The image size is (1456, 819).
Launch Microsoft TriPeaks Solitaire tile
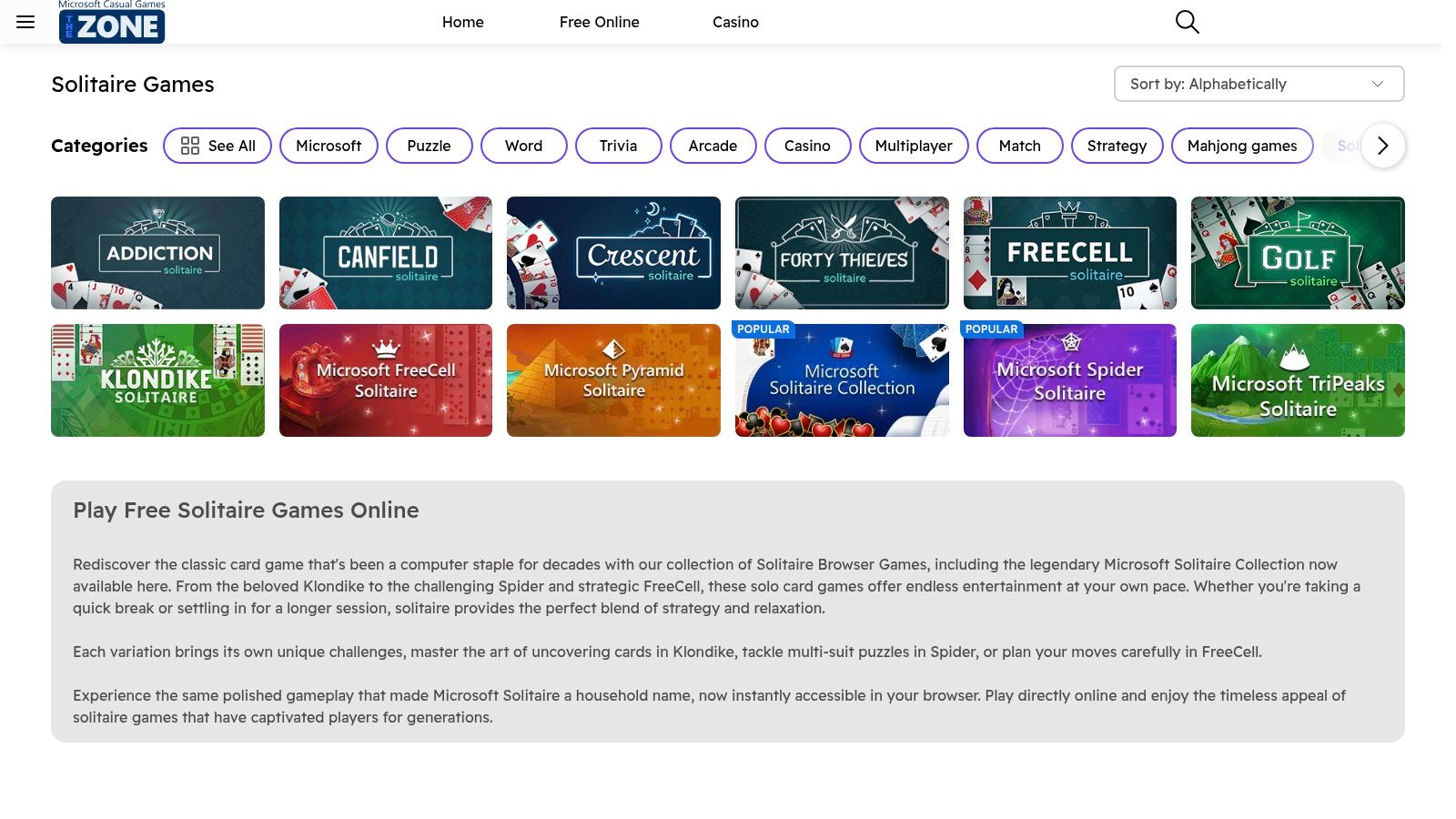tap(1298, 380)
